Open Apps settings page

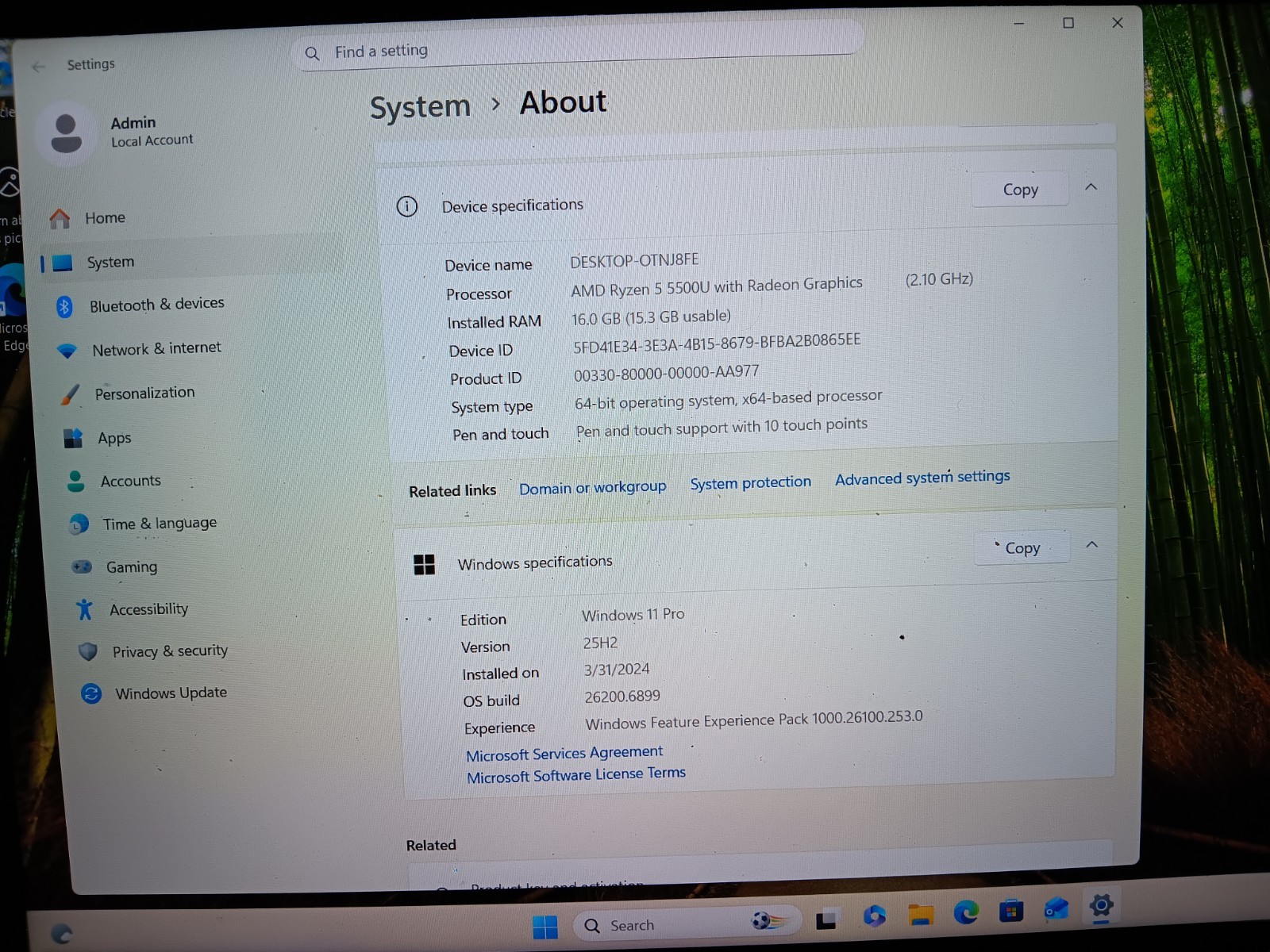point(114,439)
